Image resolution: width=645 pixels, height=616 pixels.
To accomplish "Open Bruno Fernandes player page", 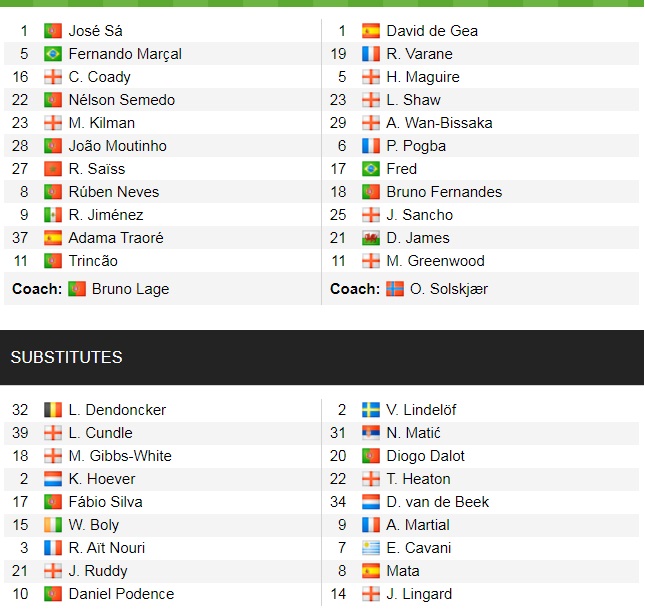I will pos(444,192).
